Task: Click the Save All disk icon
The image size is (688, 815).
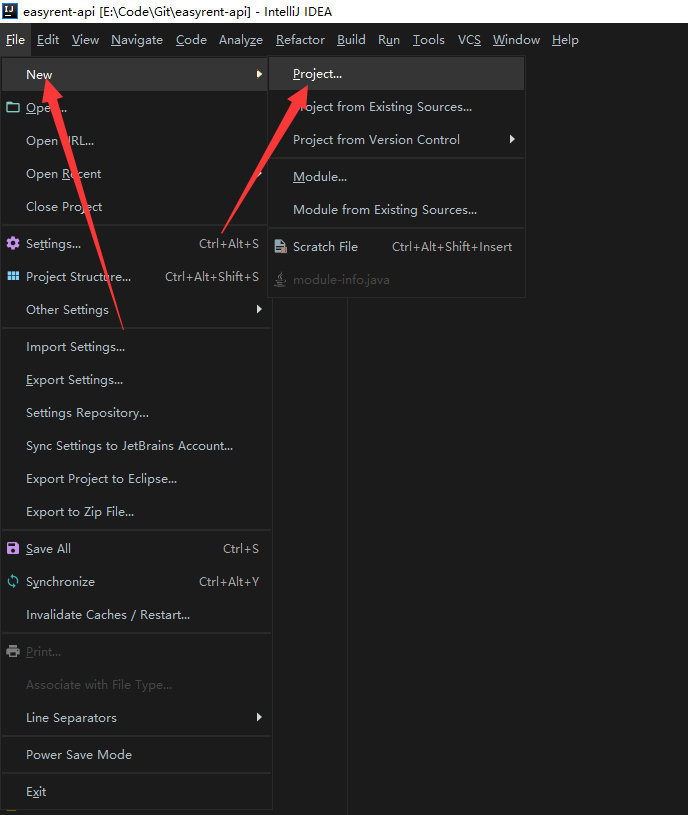Action: point(13,548)
